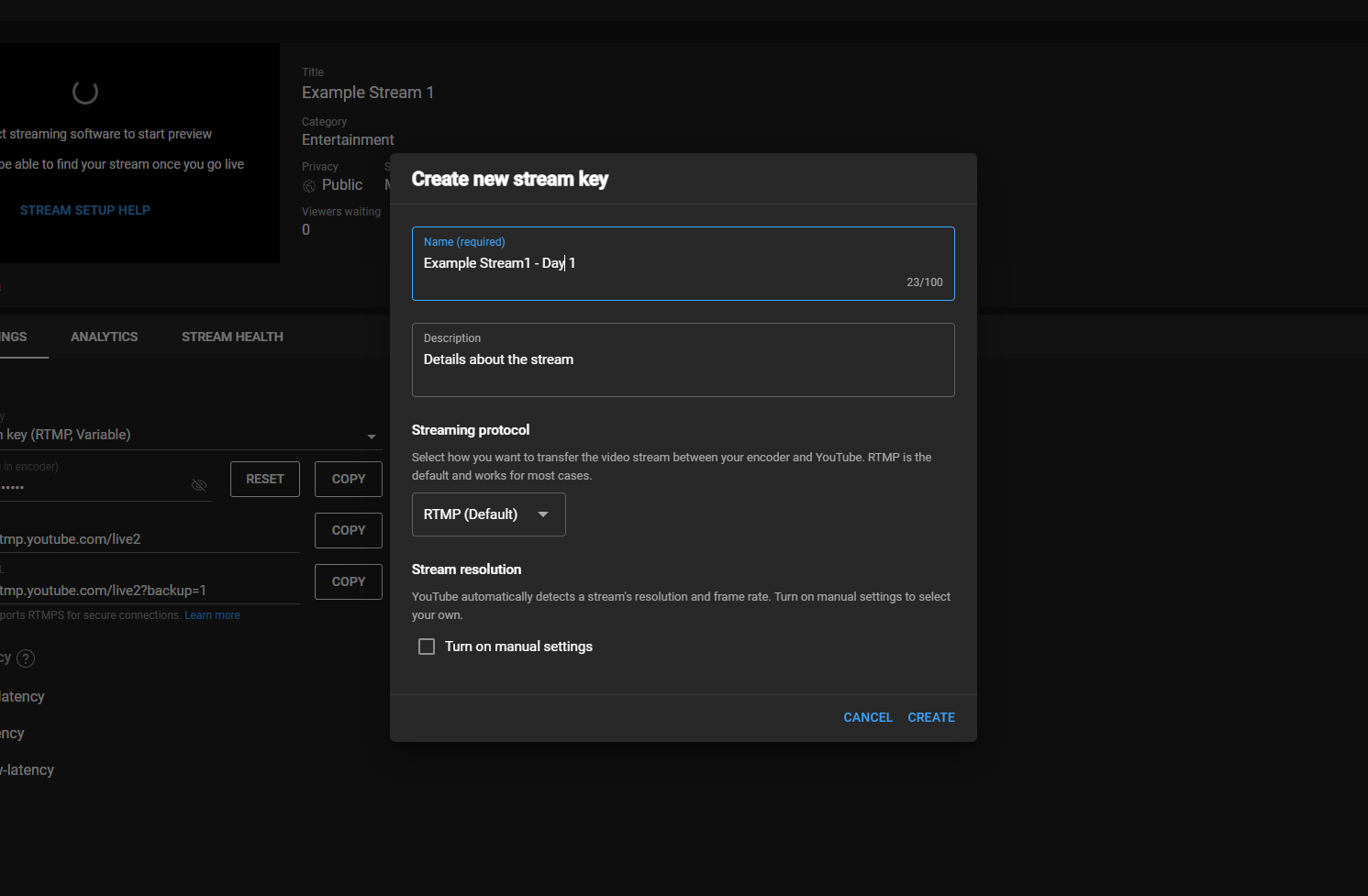Click into the Description field

684,360
